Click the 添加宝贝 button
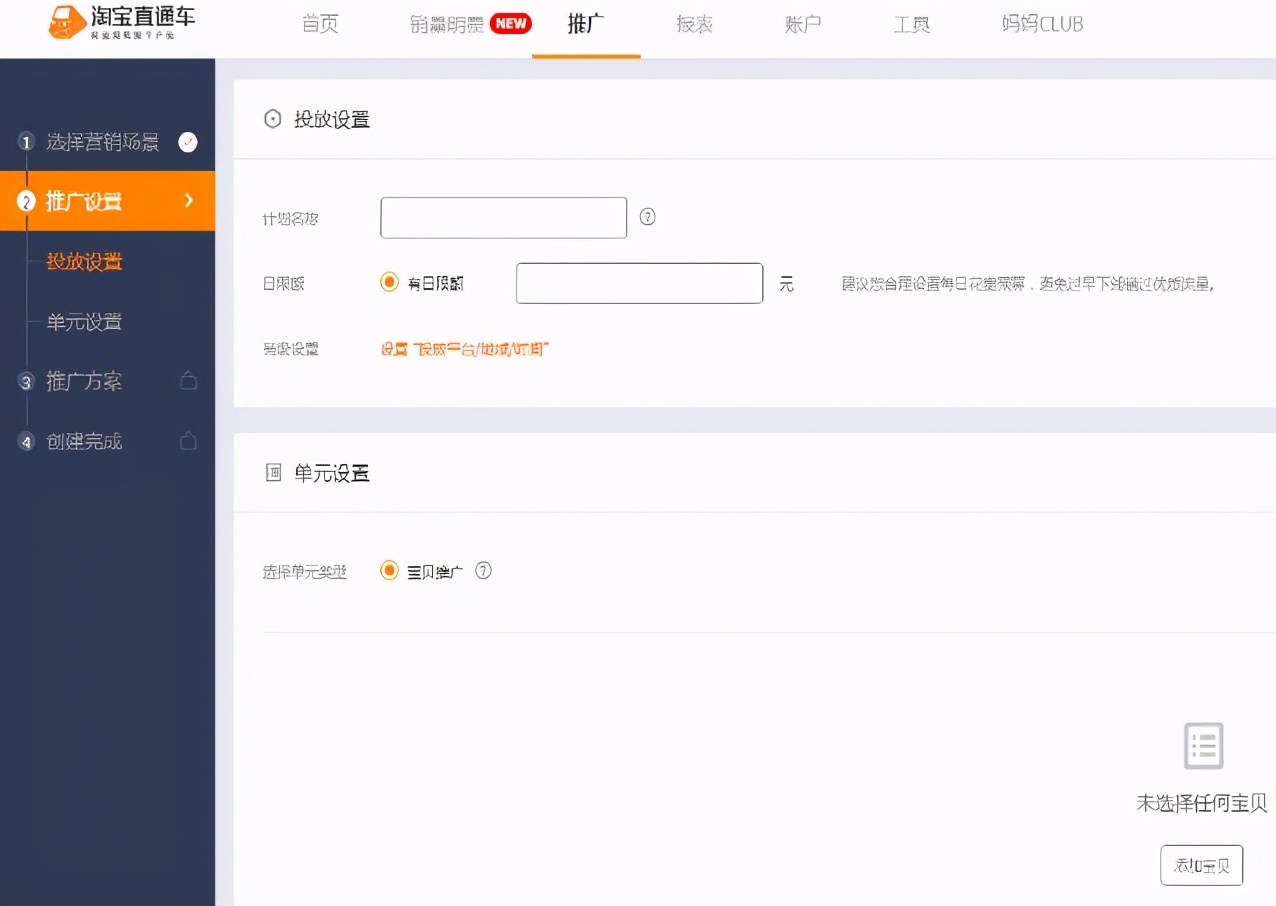Viewport: 1276px width, 906px height. [x=1201, y=864]
